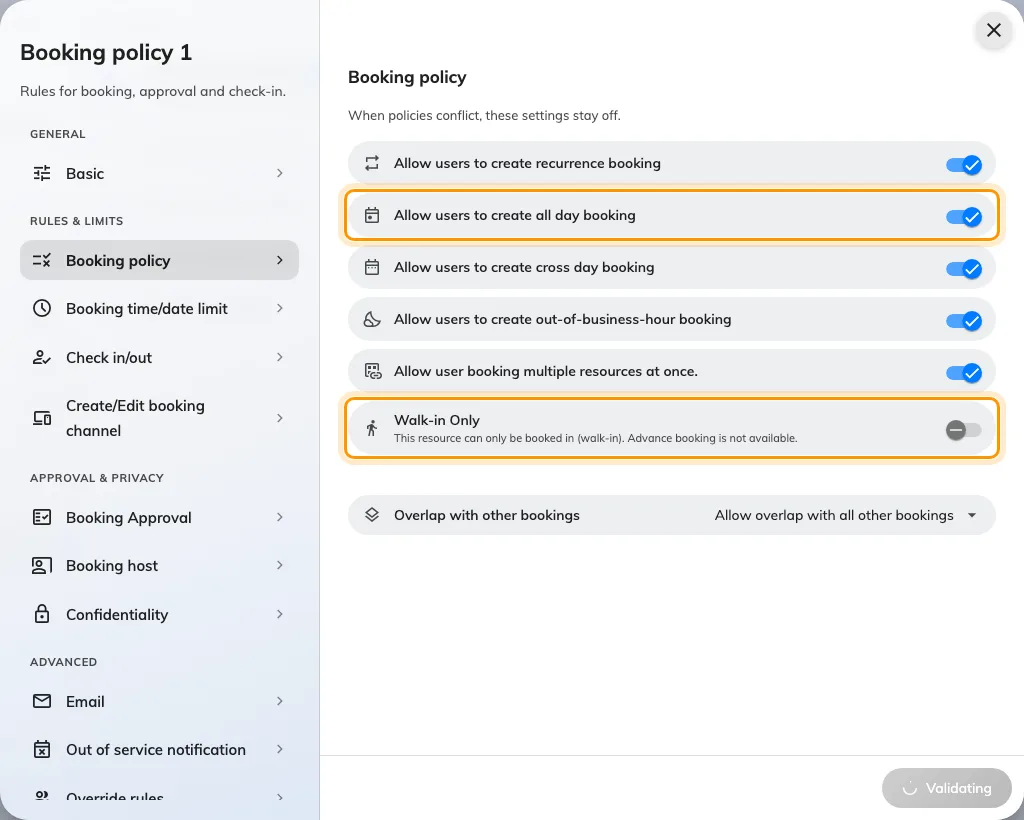The height and width of the screenshot is (820, 1024).
Task: Click the Out of service notification calendar icon
Action: 42,749
